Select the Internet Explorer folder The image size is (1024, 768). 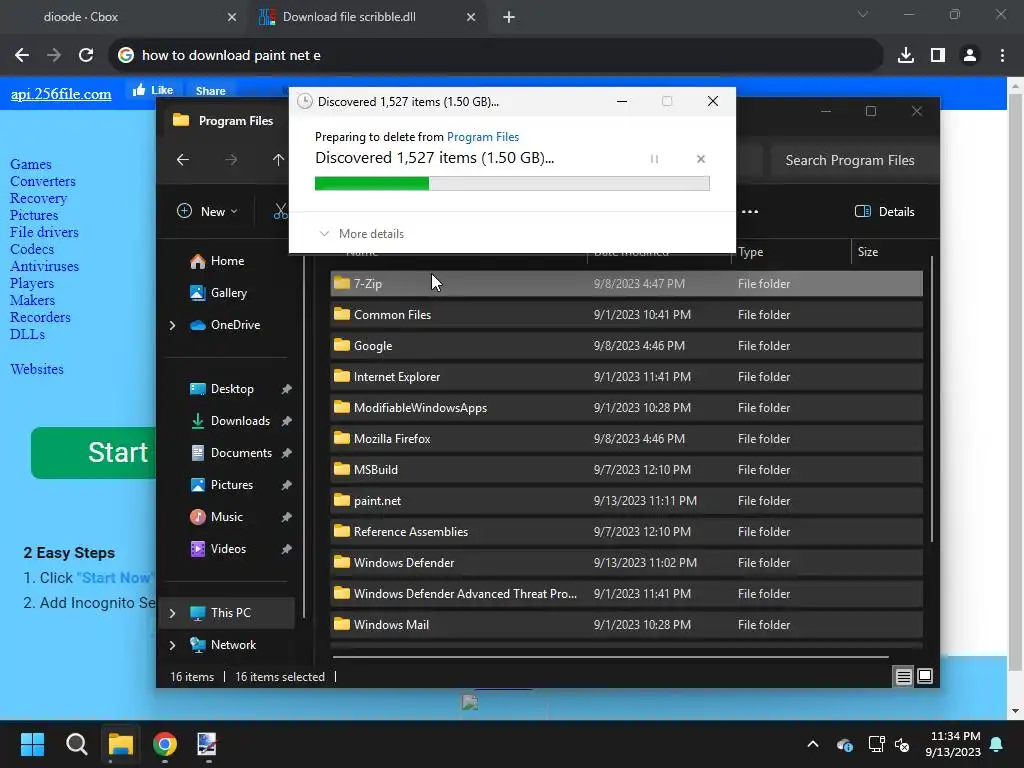(626, 376)
